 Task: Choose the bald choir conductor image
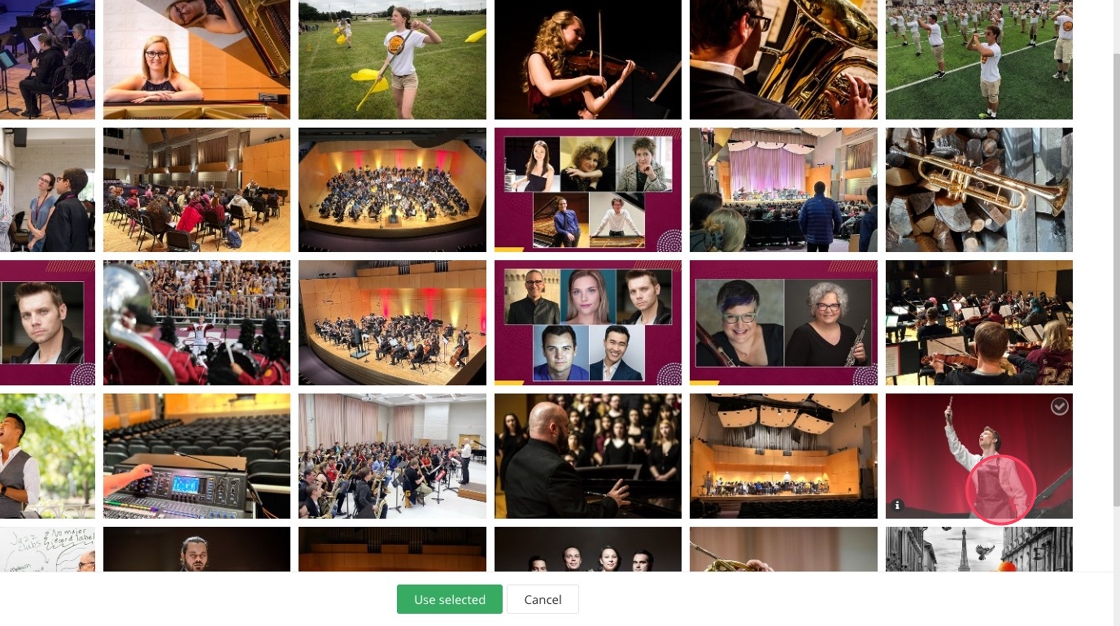click(587, 456)
